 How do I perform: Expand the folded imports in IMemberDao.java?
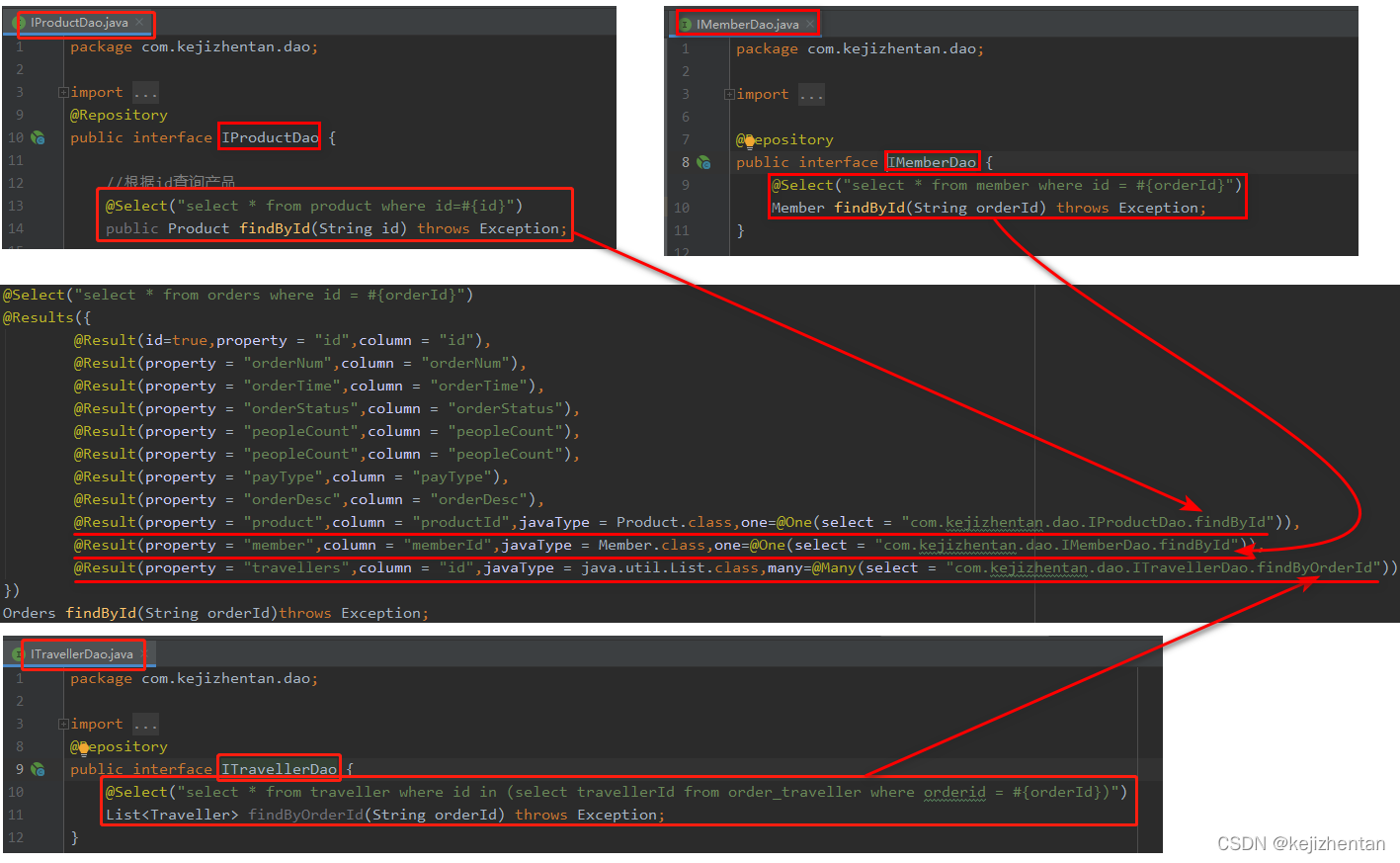coord(729,95)
